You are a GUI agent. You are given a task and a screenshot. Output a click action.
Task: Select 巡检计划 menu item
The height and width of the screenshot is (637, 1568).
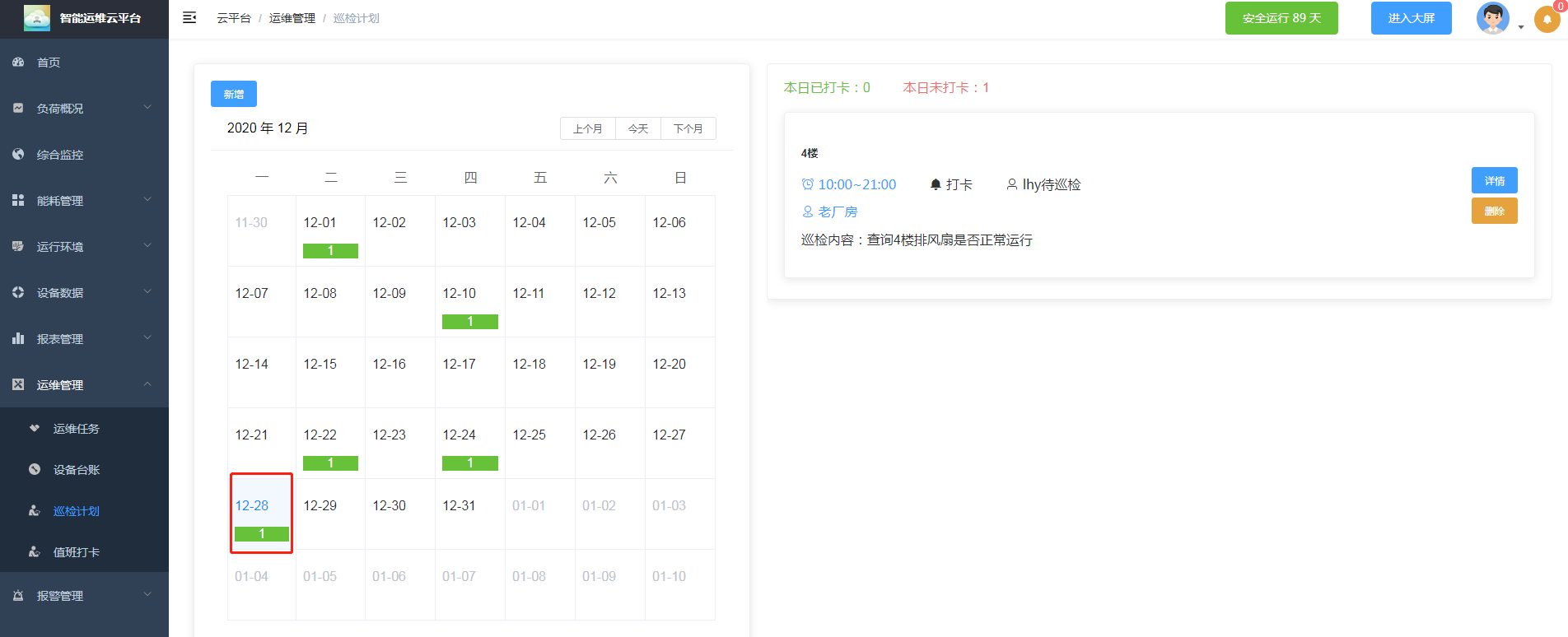click(76, 511)
